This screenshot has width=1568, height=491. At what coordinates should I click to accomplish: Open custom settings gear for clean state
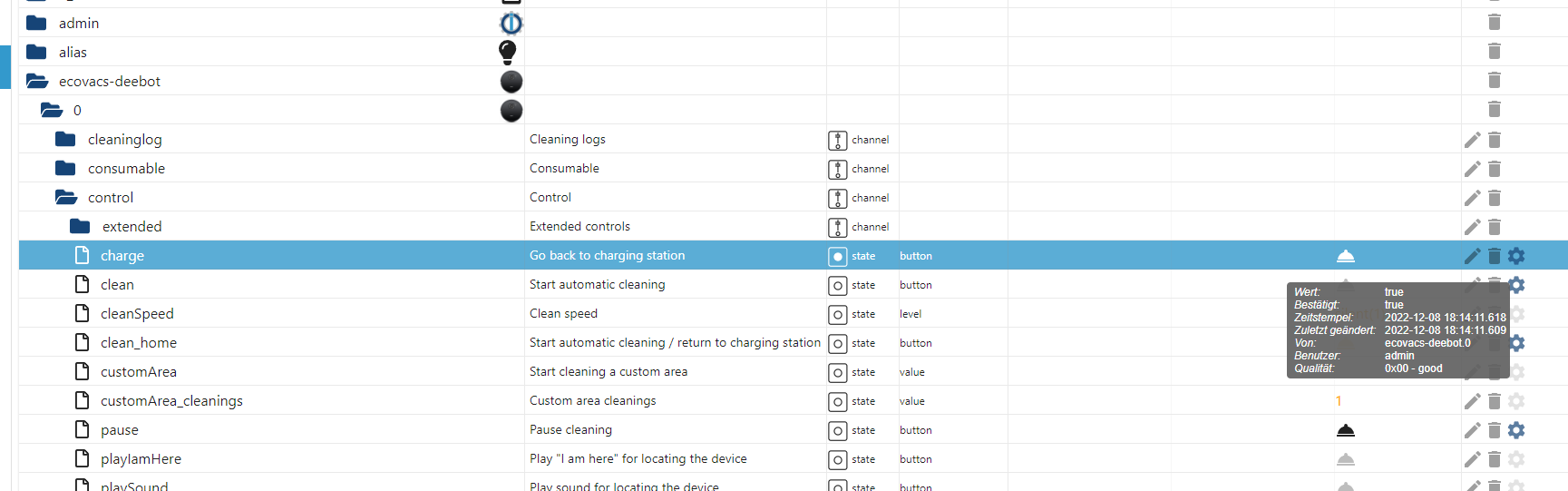pos(1517,285)
